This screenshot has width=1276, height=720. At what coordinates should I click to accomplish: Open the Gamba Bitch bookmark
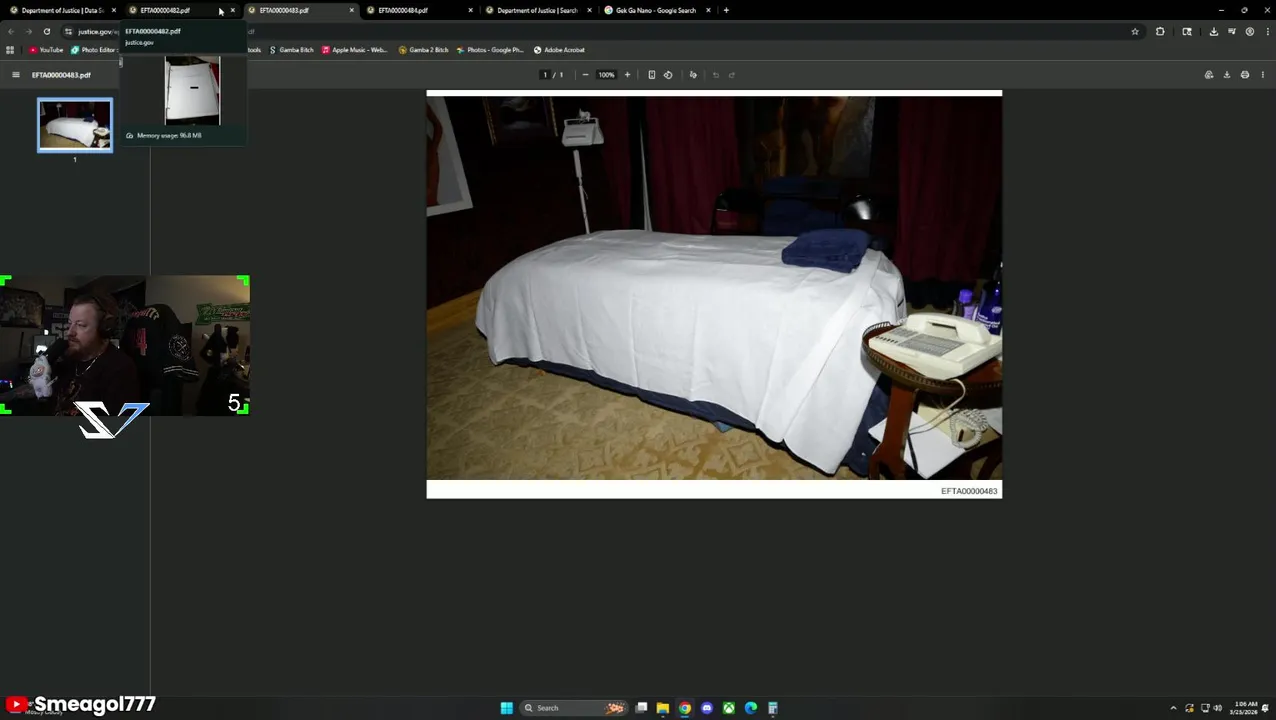[291, 50]
